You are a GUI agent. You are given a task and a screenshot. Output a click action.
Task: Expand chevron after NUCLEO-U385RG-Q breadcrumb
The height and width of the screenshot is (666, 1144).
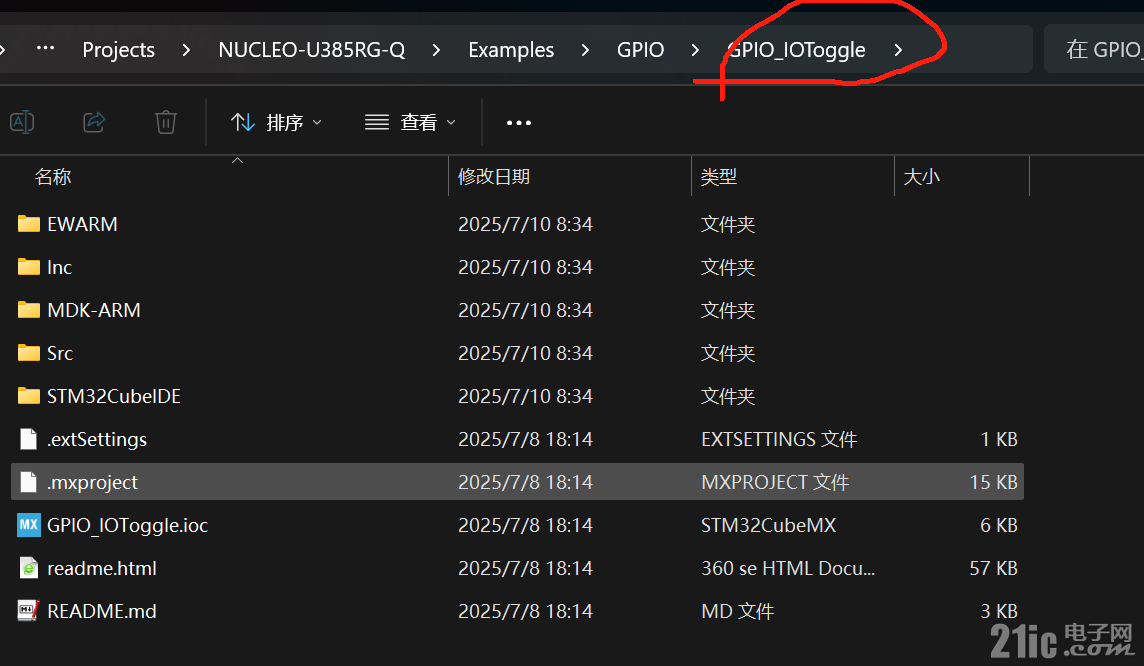tap(436, 50)
